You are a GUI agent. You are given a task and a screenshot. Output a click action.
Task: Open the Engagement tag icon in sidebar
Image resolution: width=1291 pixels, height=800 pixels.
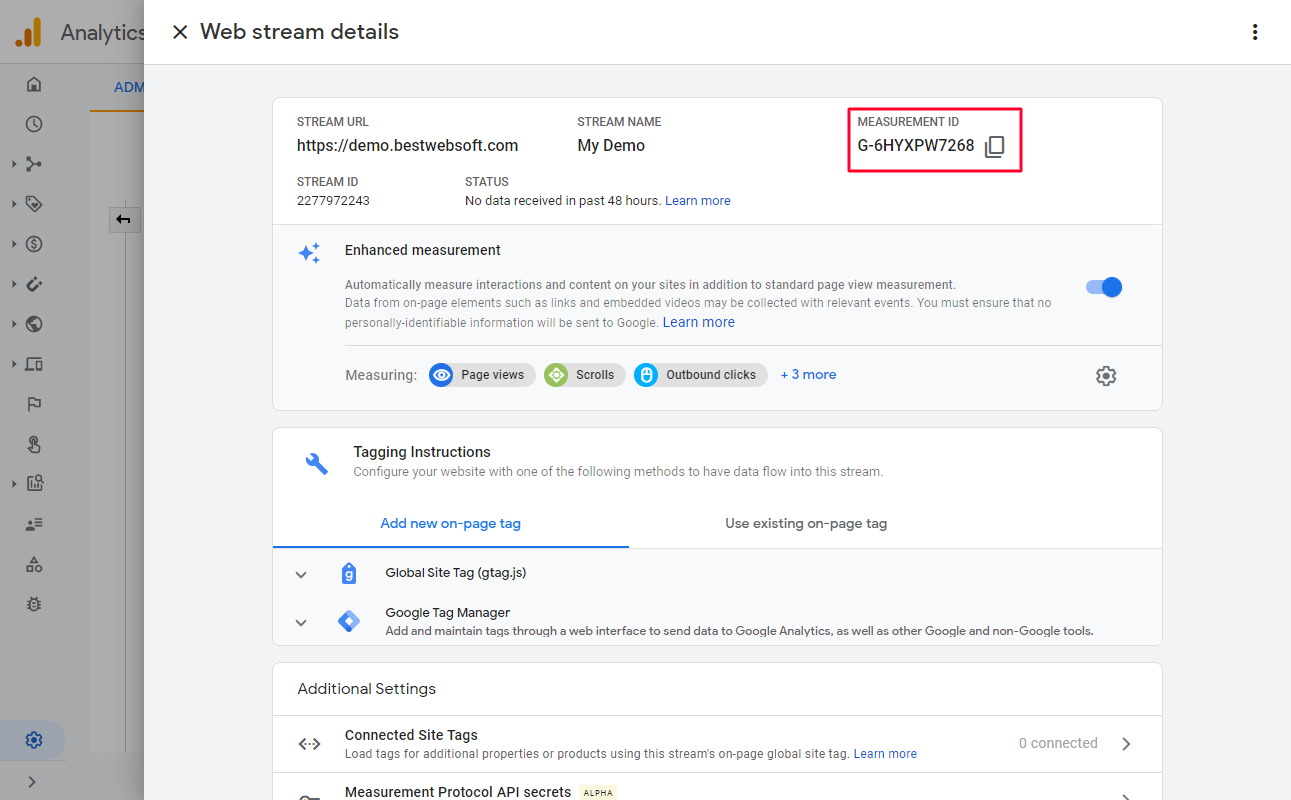pyautogui.click(x=34, y=204)
